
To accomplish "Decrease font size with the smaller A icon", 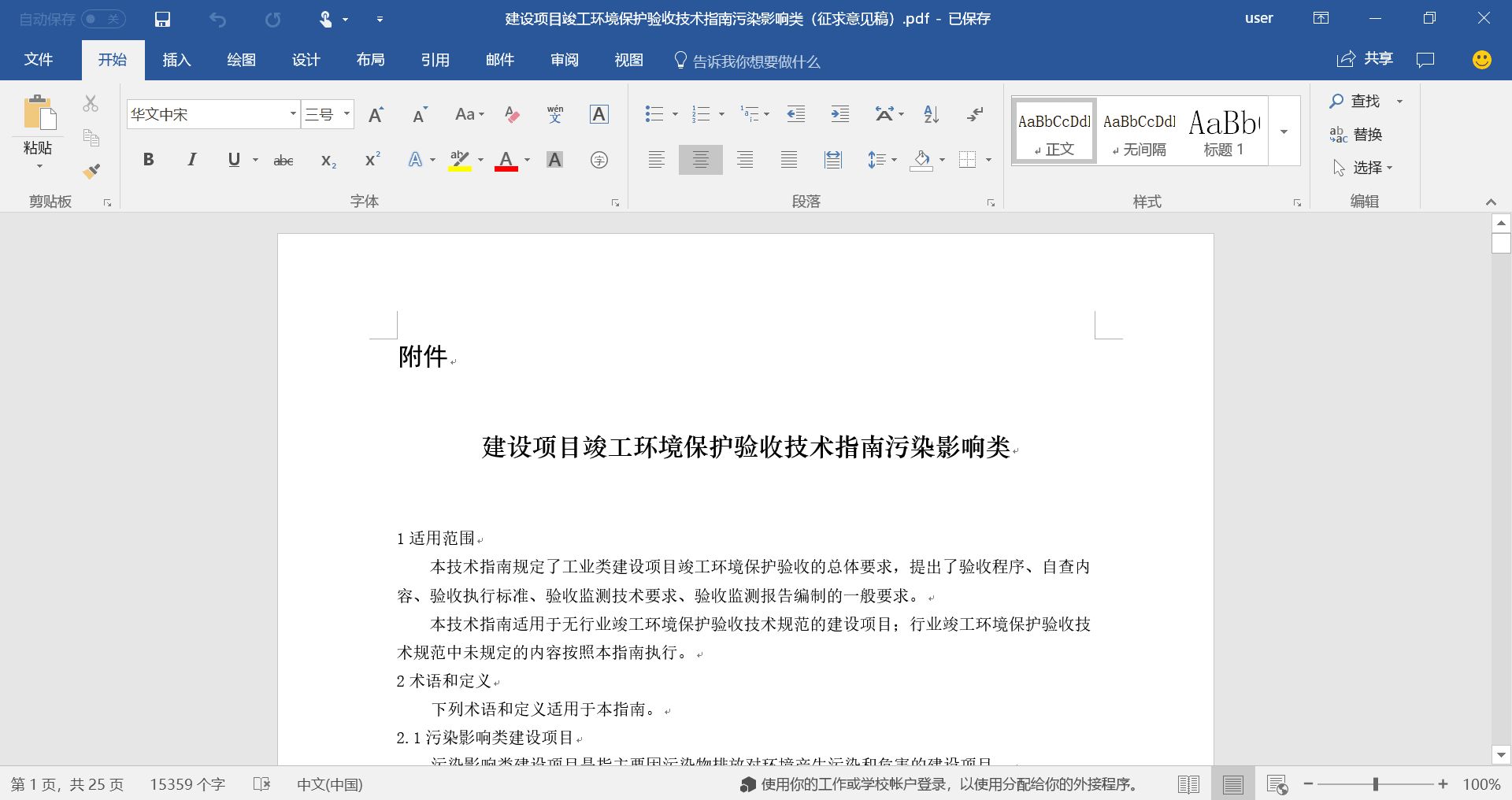I will point(421,115).
